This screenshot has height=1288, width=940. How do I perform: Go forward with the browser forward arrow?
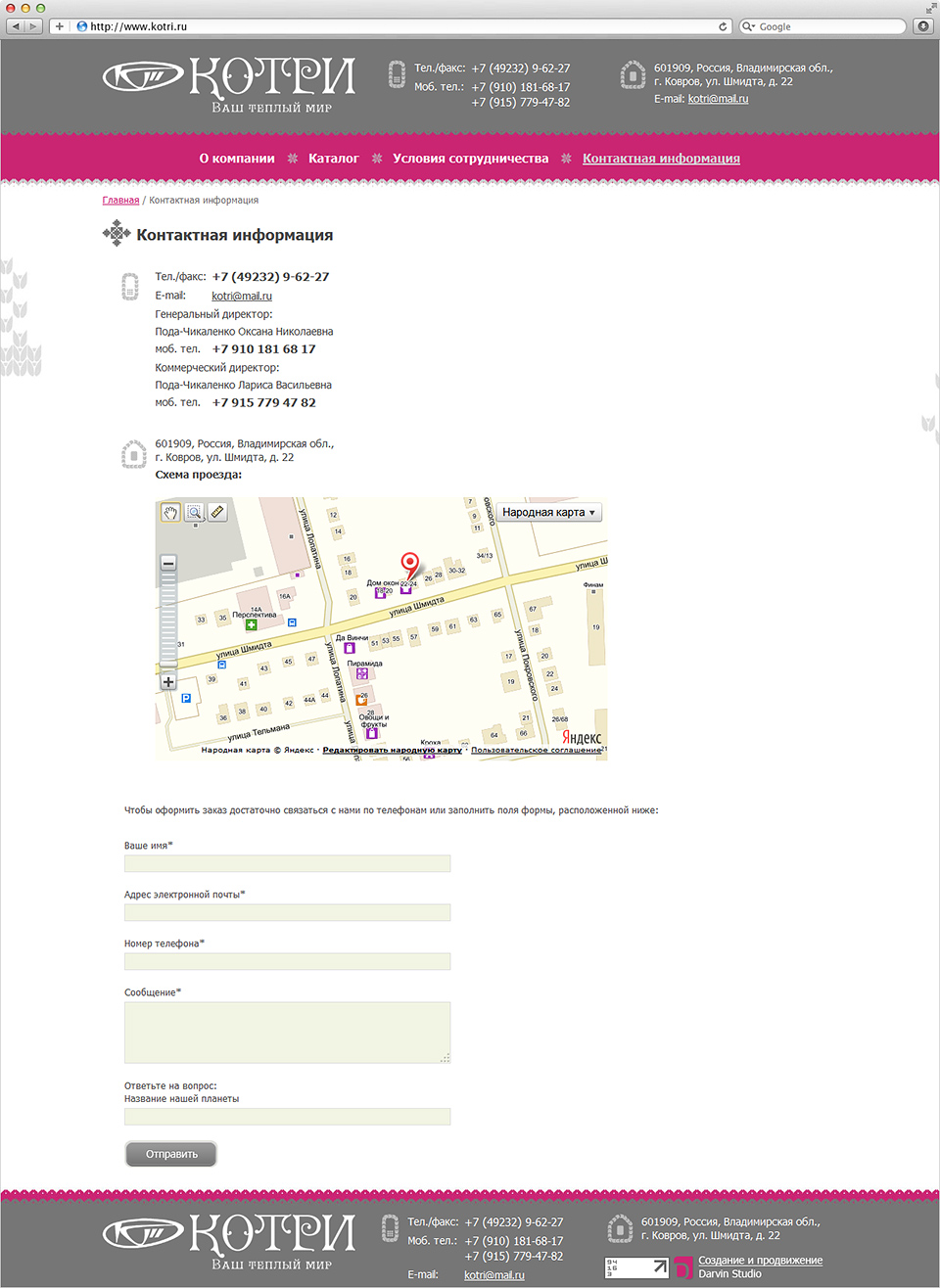pyautogui.click(x=35, y=26)
